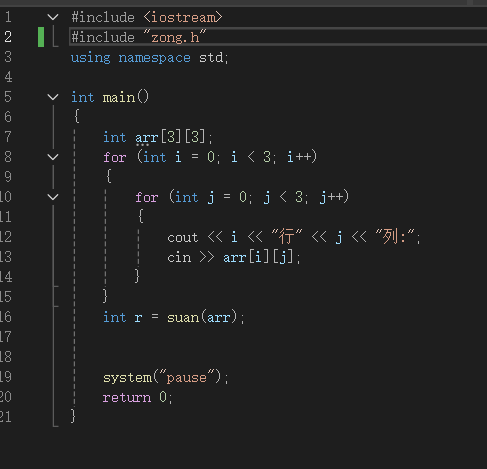Click the 'cin >> arr[i][j];' statement
The height and width of the screenshot is (469, 487).
(234, 257)
